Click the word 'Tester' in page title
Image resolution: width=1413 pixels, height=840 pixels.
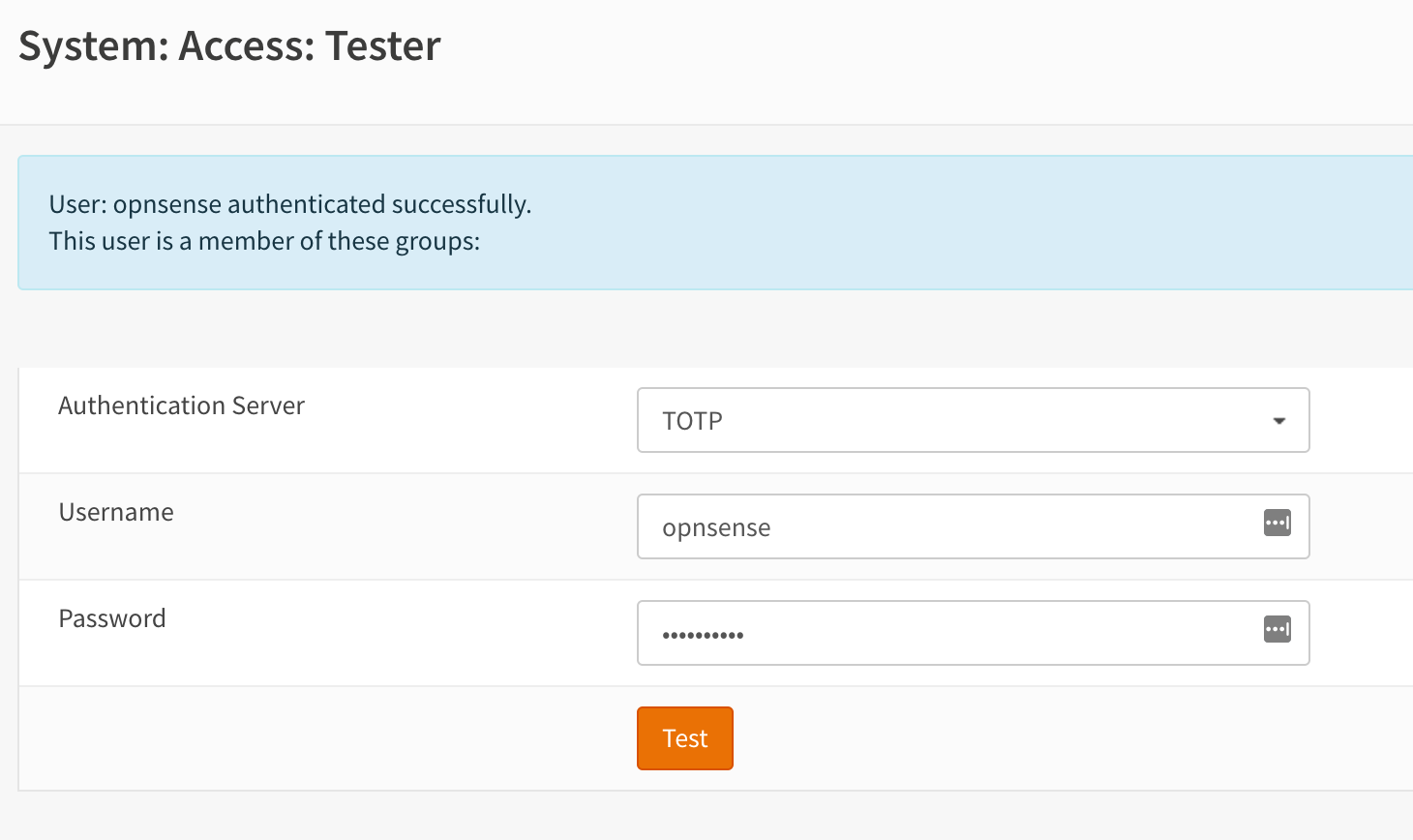[x=382, y=46]
